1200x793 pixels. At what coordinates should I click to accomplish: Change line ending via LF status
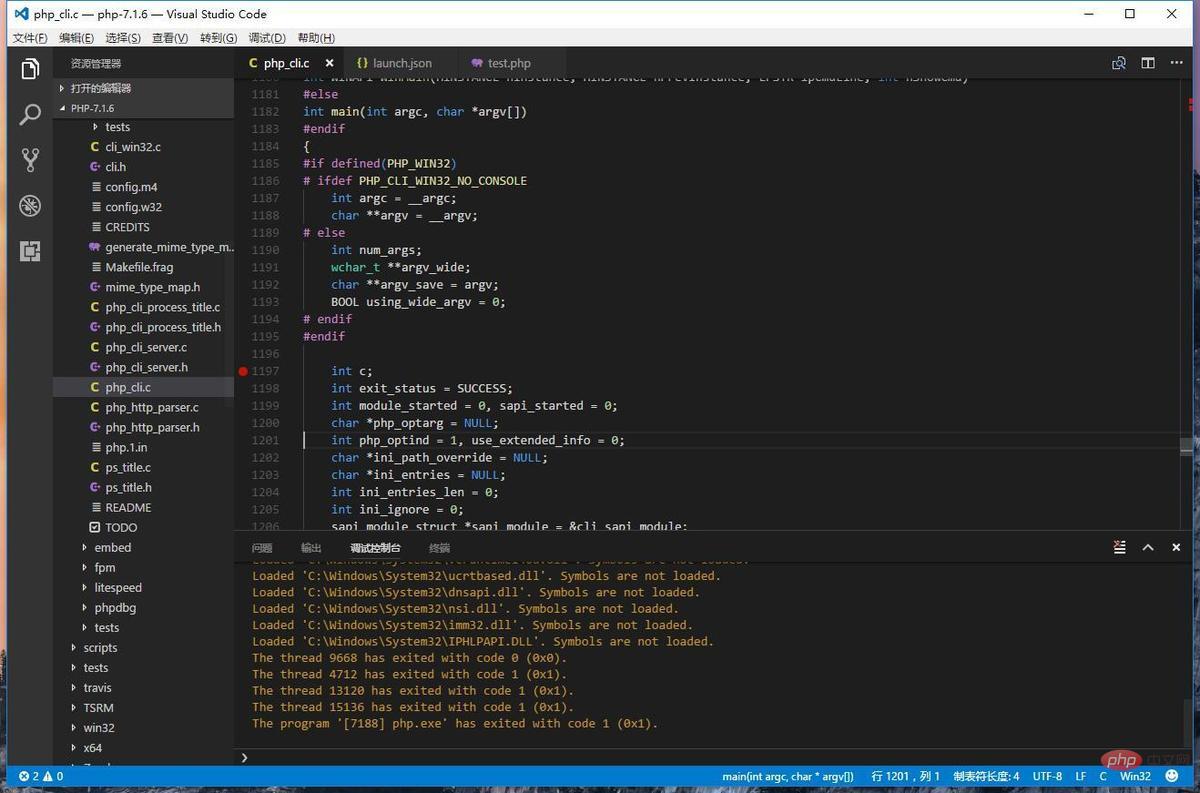(1080, 776)
